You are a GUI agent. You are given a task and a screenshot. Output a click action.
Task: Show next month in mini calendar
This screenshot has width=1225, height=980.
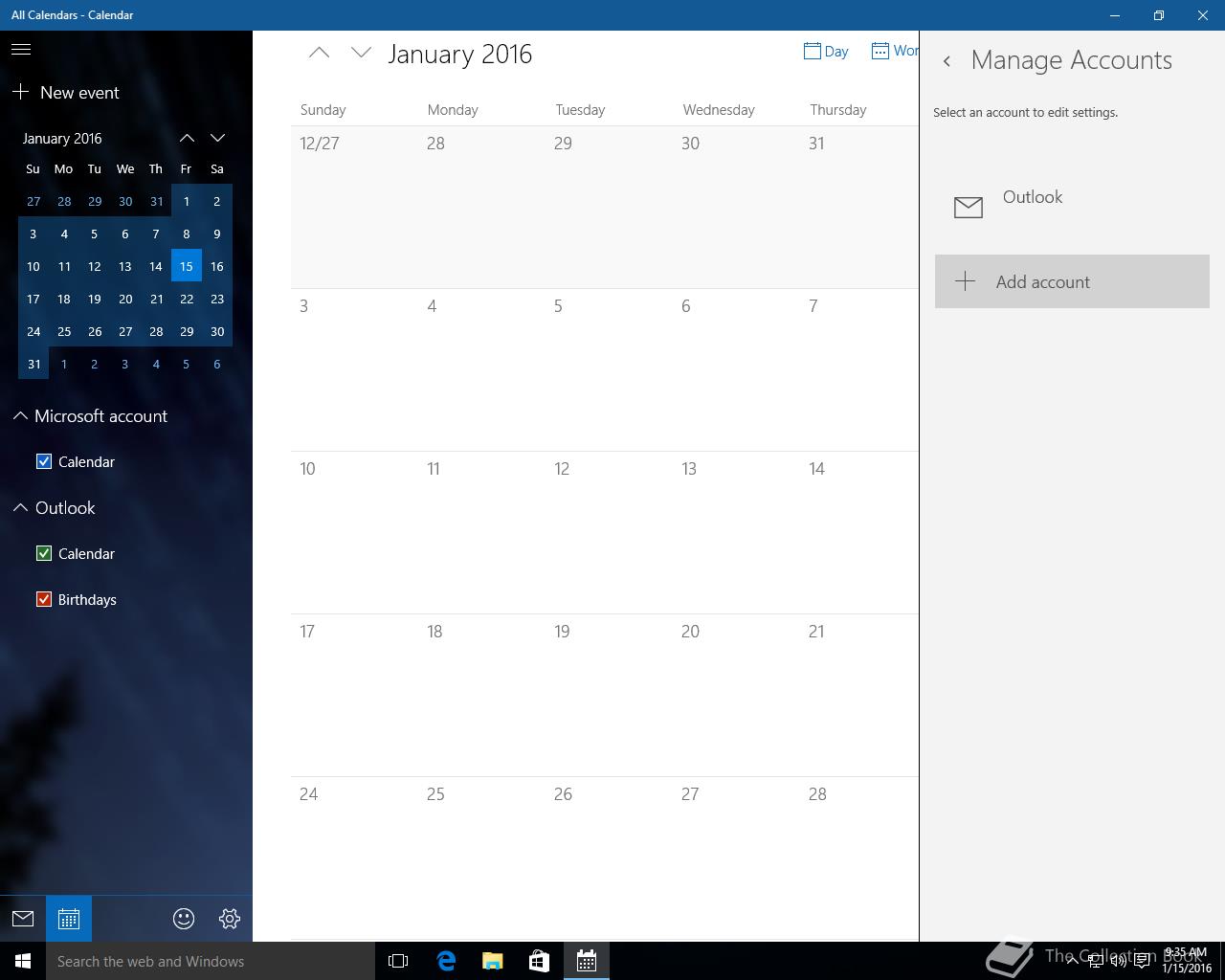(217, 138)
